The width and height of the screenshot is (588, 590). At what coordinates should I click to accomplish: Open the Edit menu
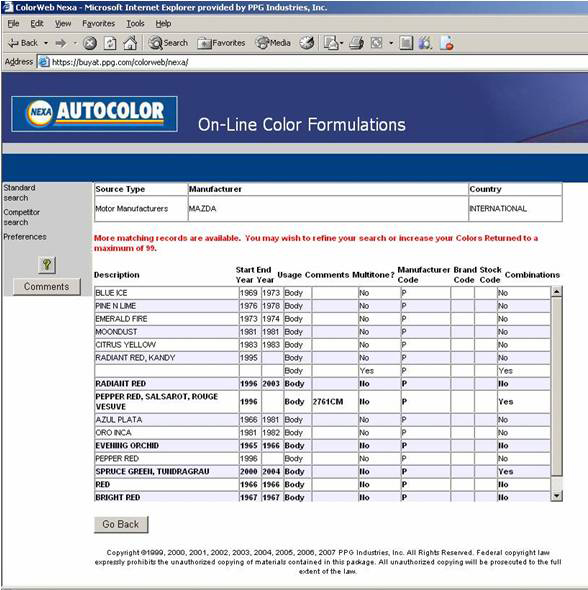tap(37, 24)
